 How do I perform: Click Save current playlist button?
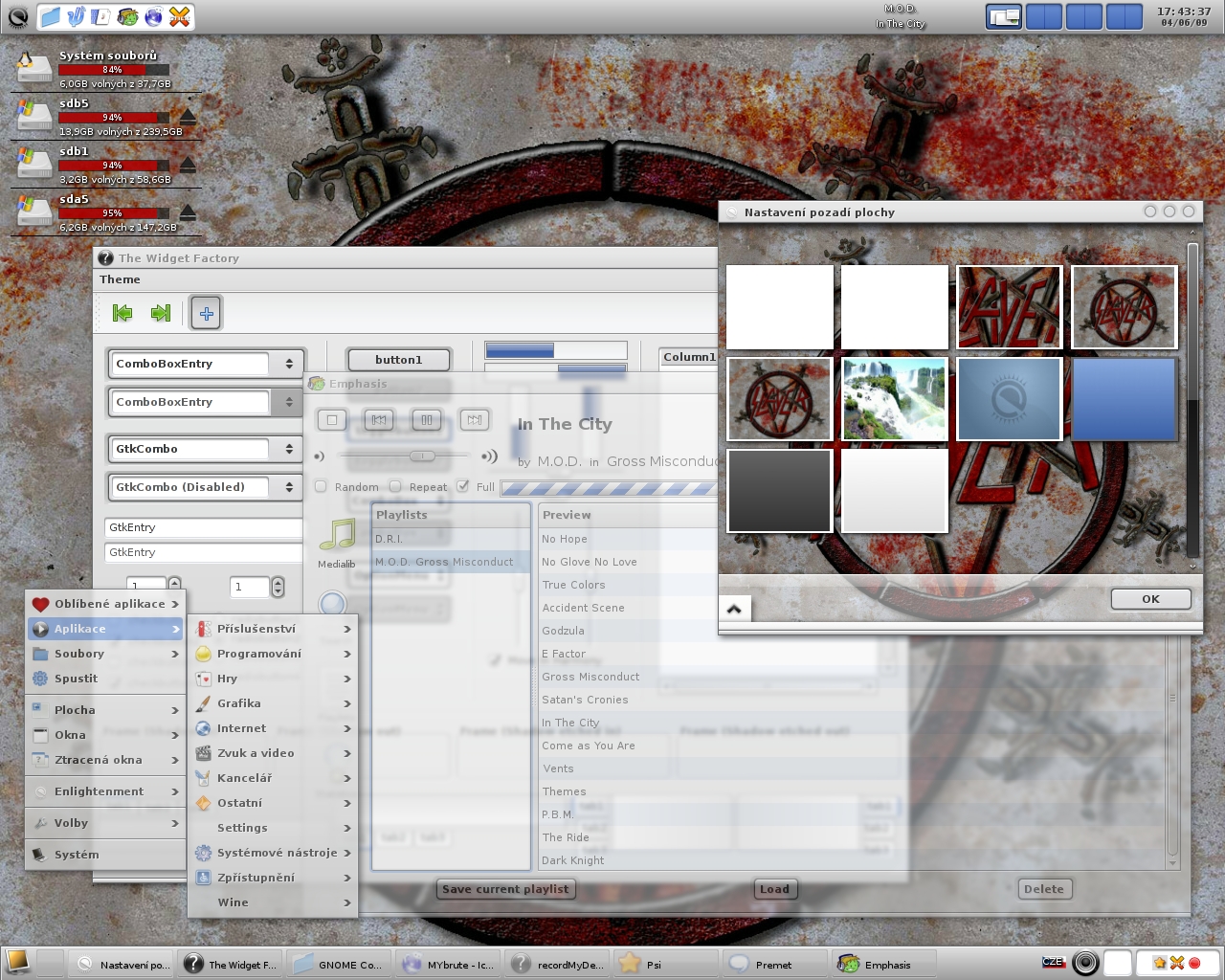tap(505, 889)
